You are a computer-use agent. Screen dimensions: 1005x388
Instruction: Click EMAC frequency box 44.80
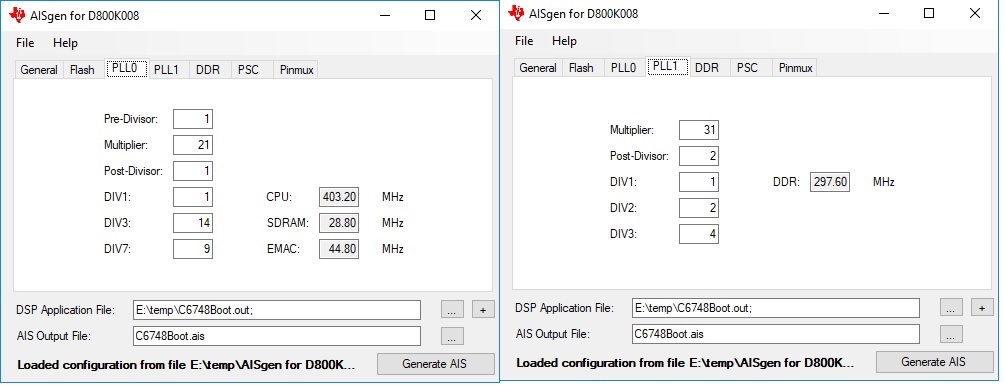(339, 249)
